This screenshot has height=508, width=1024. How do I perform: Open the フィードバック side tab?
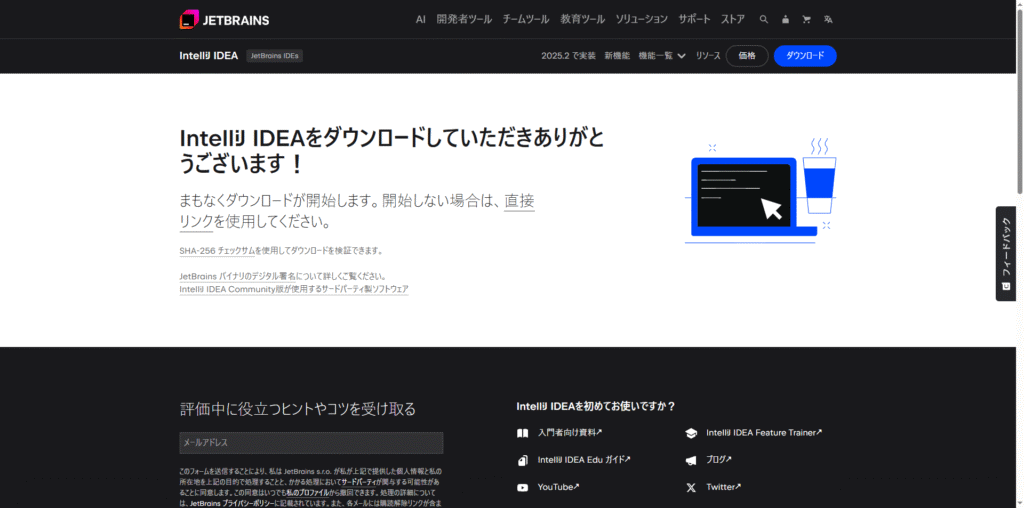[1006, 253]
